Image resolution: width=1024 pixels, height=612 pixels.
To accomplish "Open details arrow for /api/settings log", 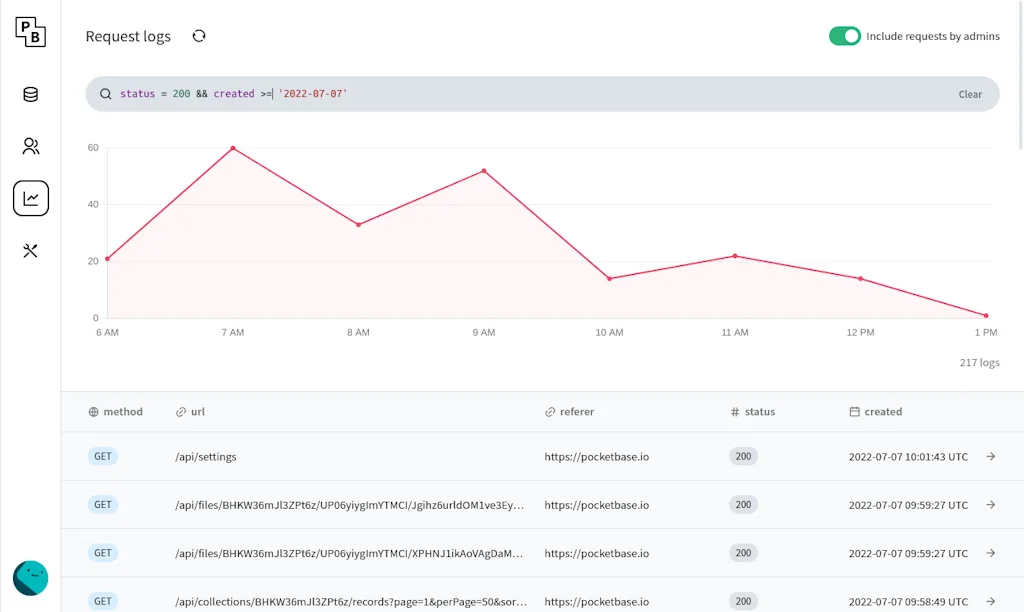I will (x=990, y=456).
